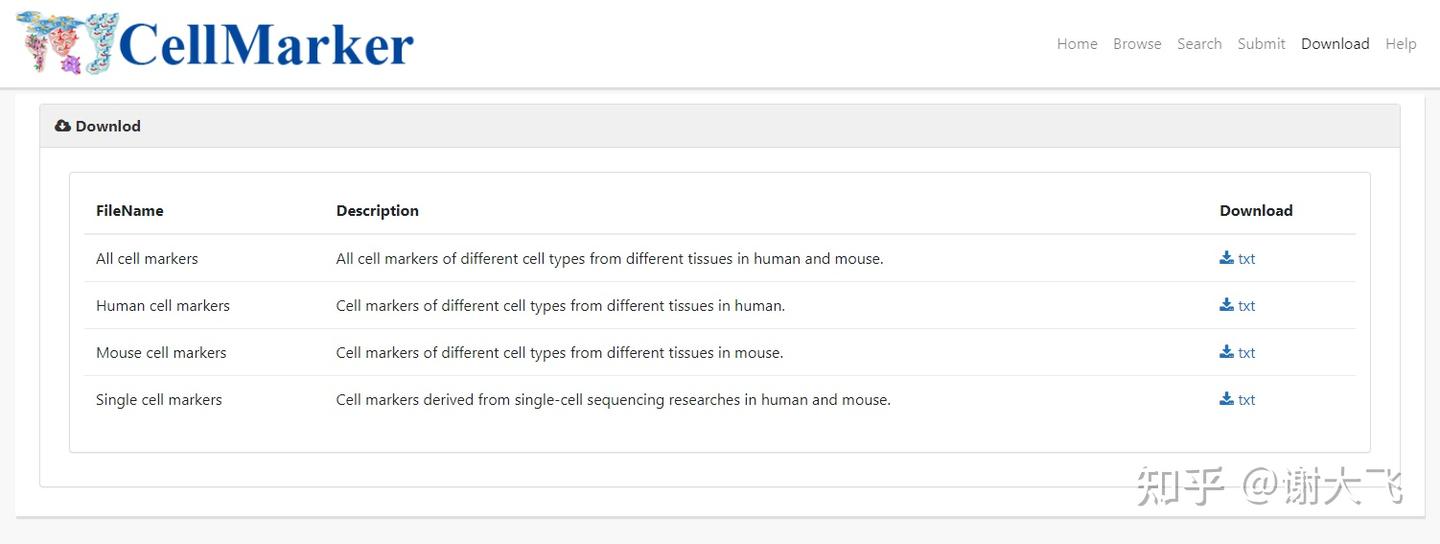Click download icon for All cell markers
The image size is (1440, 544).
pos(1226,258)
